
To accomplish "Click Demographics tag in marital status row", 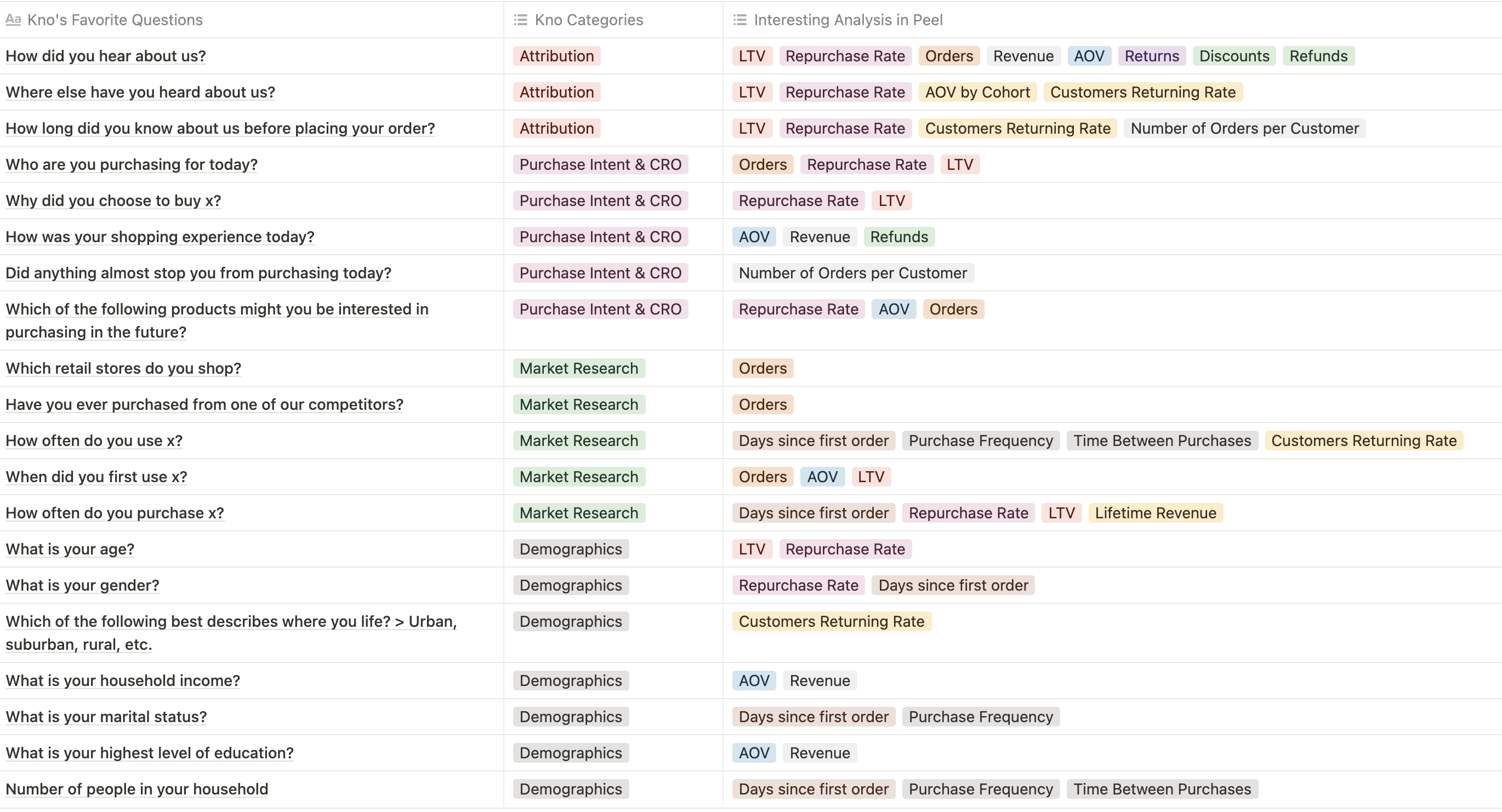I will pos(570,717).
